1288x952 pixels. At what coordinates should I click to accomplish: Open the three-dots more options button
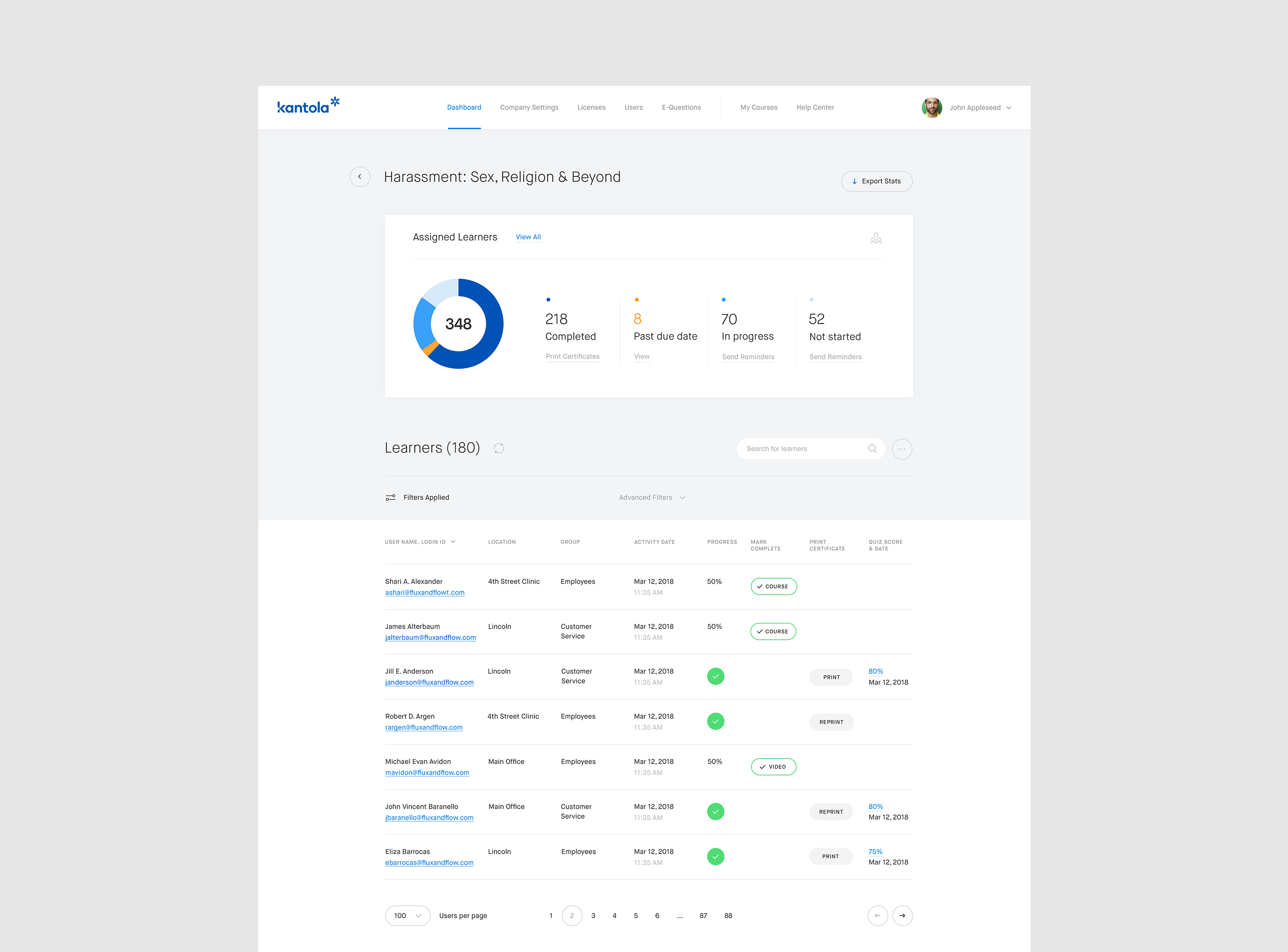point(902,449)
